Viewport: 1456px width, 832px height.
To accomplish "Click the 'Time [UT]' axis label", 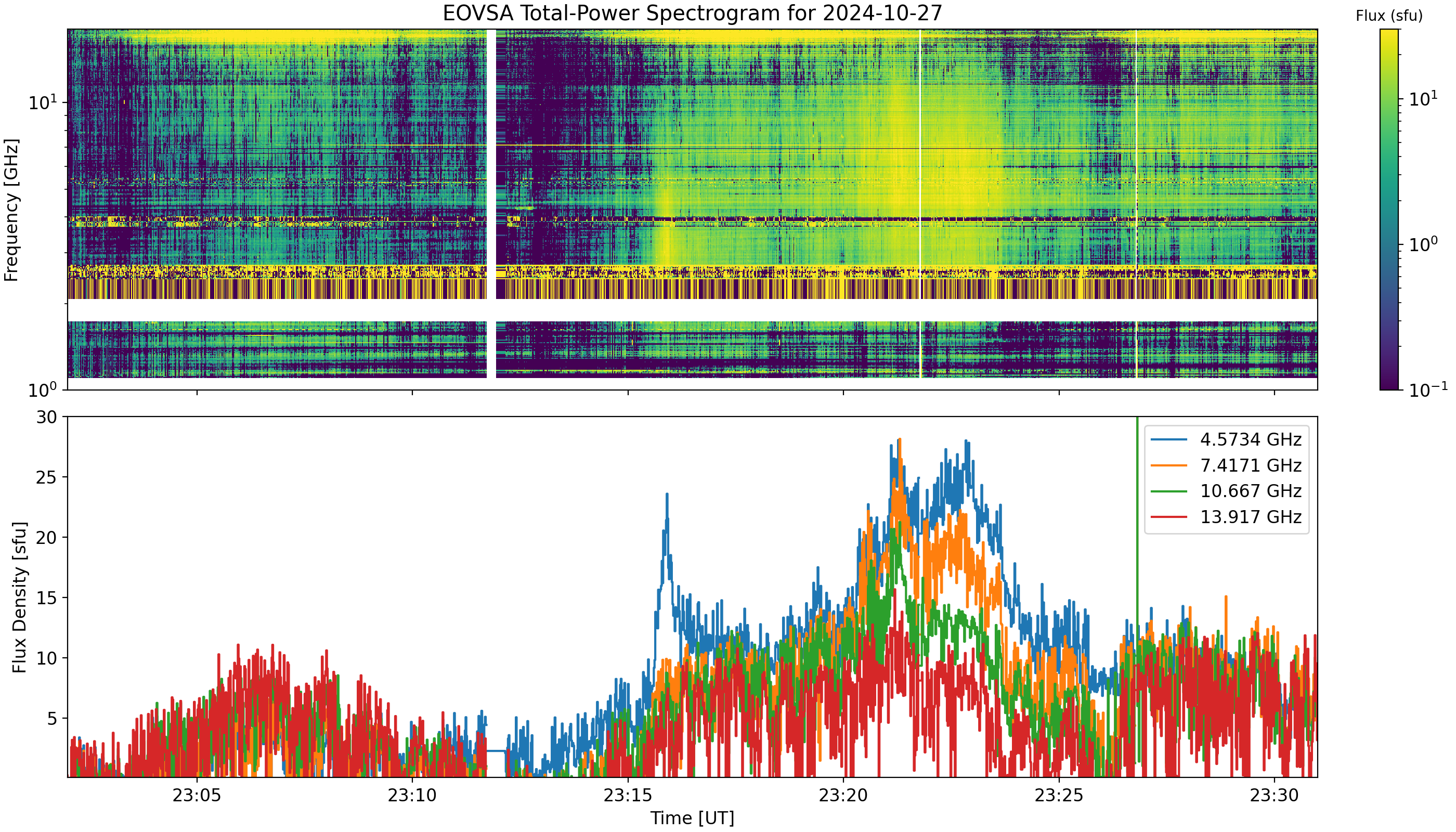I will coord(692,818).
